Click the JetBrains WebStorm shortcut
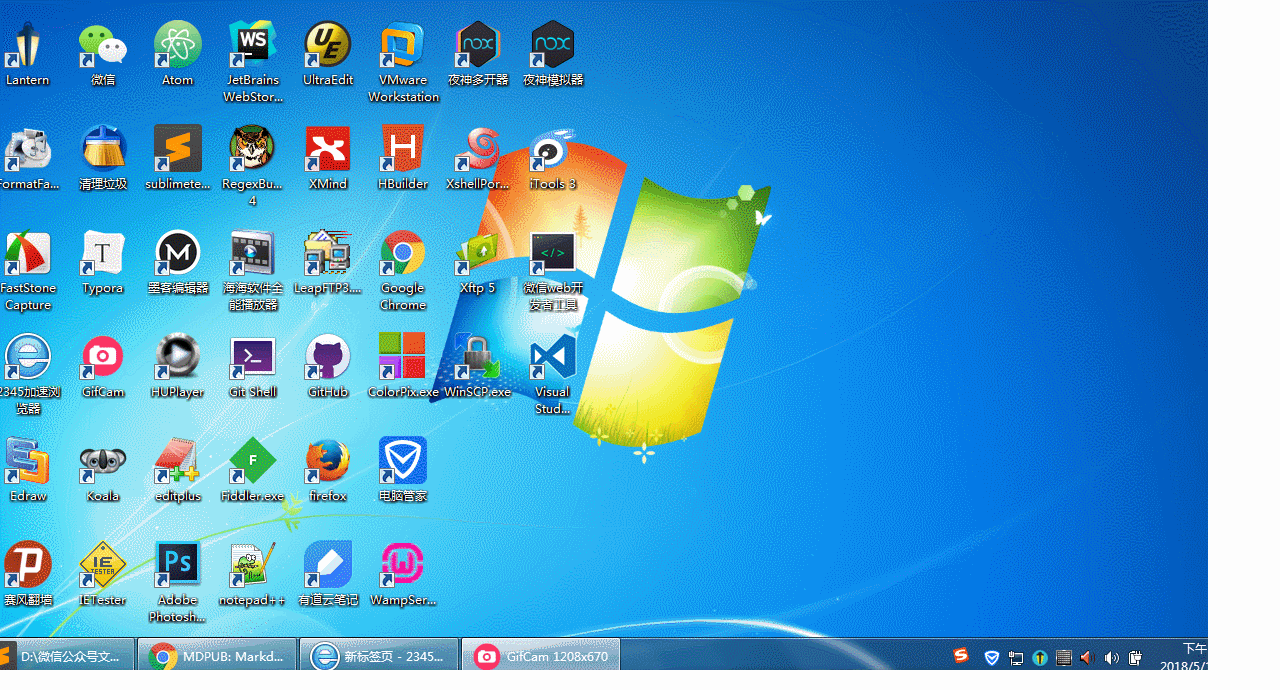The width and height of the screenshot is (1280, 690). click(x=253, y=62)
